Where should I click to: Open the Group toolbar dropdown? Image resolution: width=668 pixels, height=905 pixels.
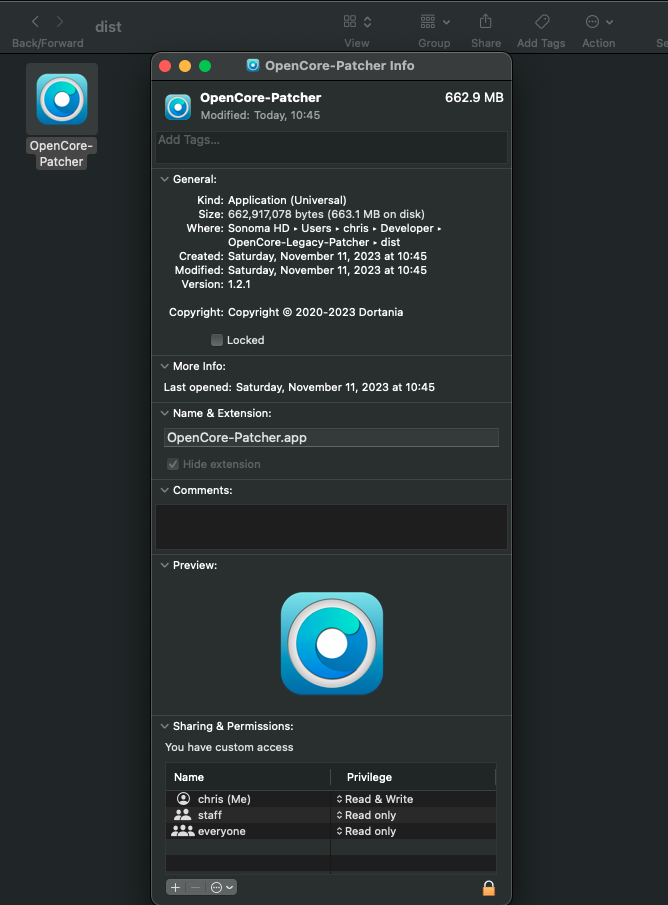(x=435, y=22)
